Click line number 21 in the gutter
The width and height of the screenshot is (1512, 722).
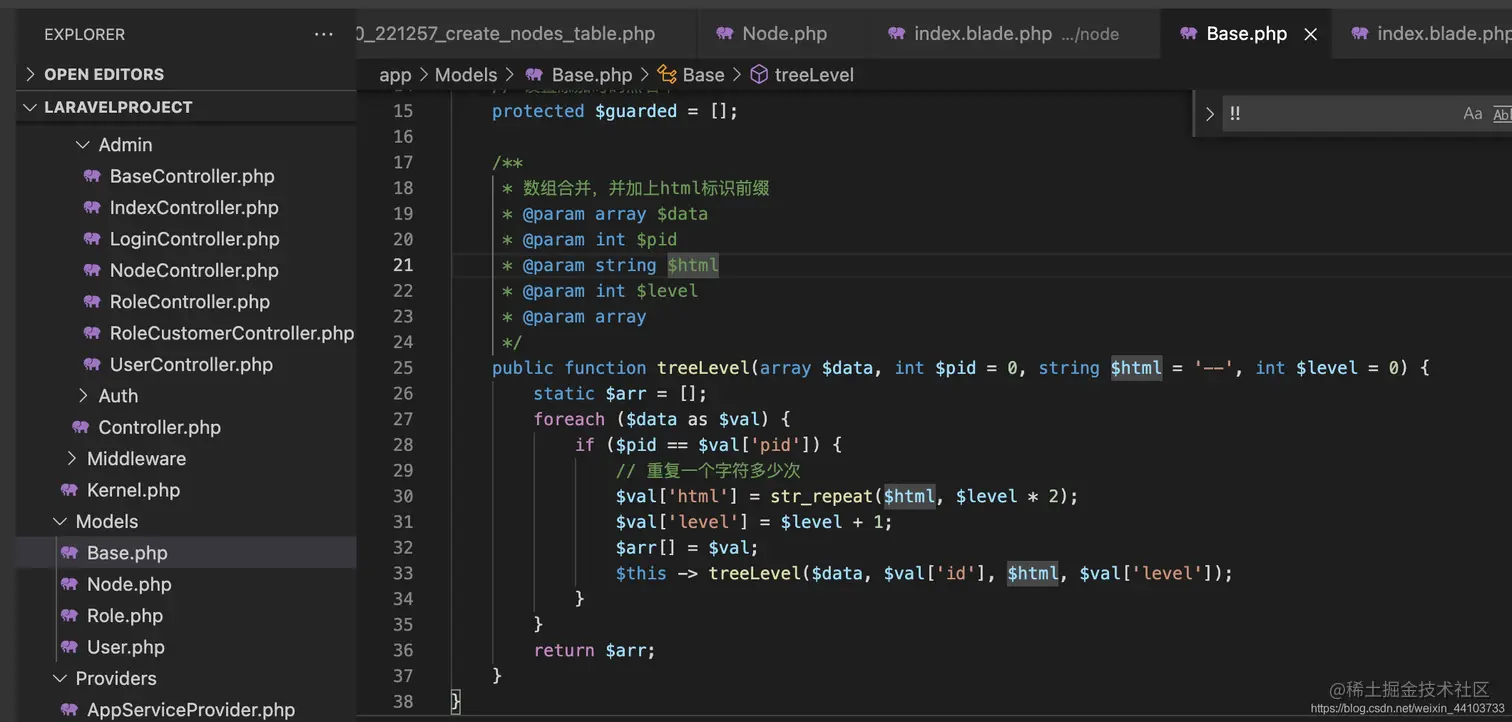pyautogui.click(x=403, y=265)
